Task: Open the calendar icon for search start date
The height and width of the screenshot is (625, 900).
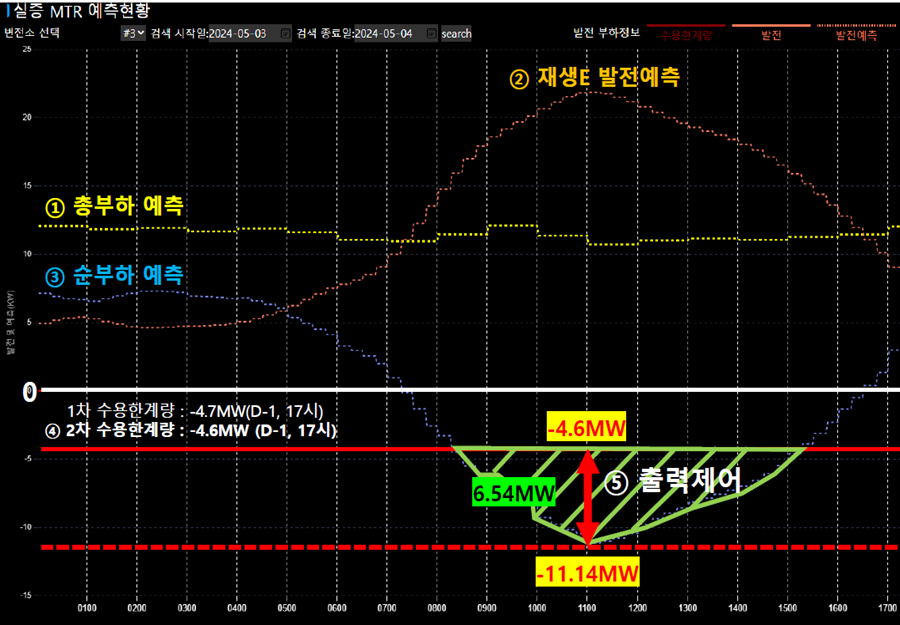Action: tap(286, 33)
